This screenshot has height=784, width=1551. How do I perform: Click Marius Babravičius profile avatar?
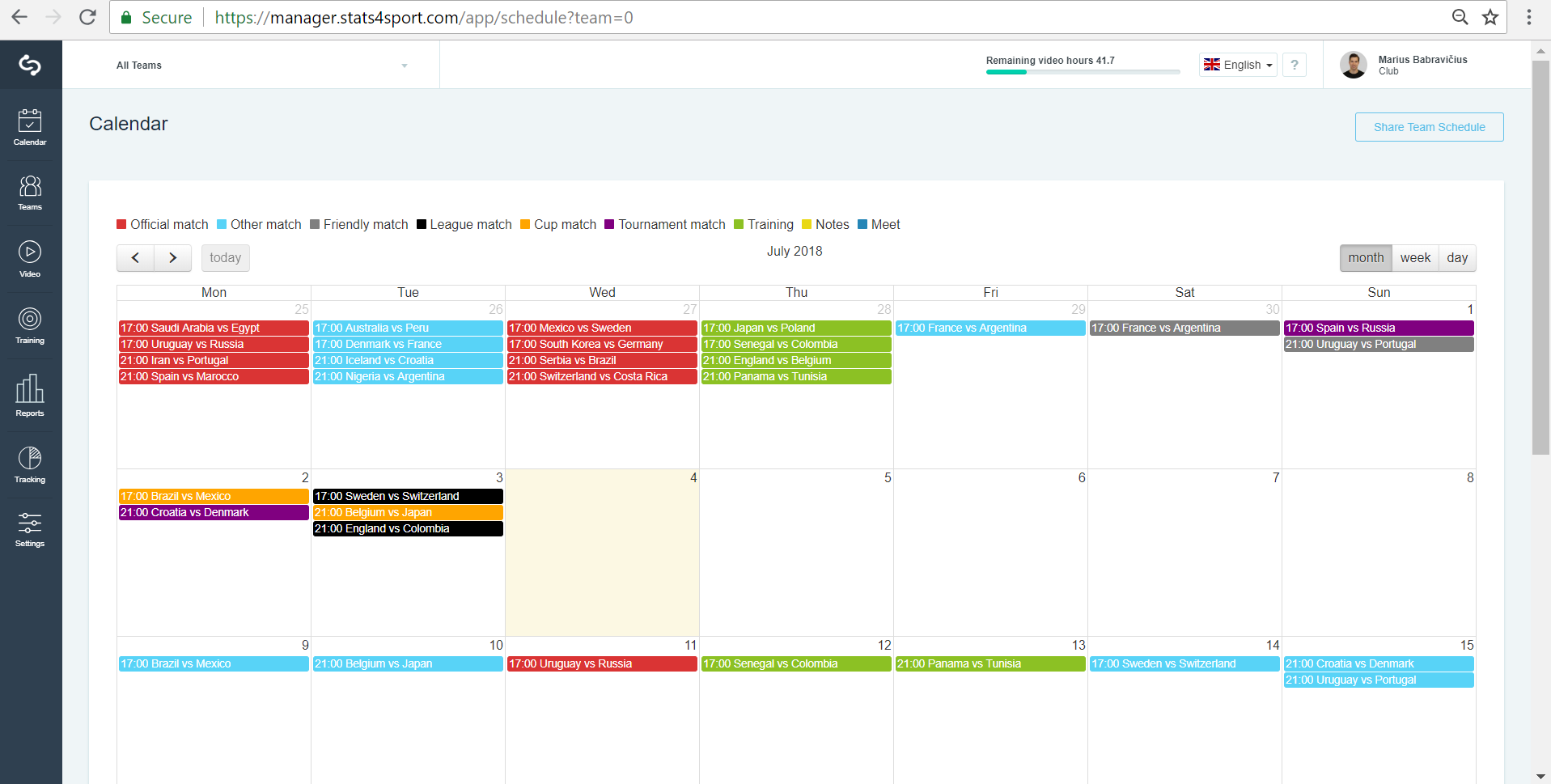(1354, 65)
